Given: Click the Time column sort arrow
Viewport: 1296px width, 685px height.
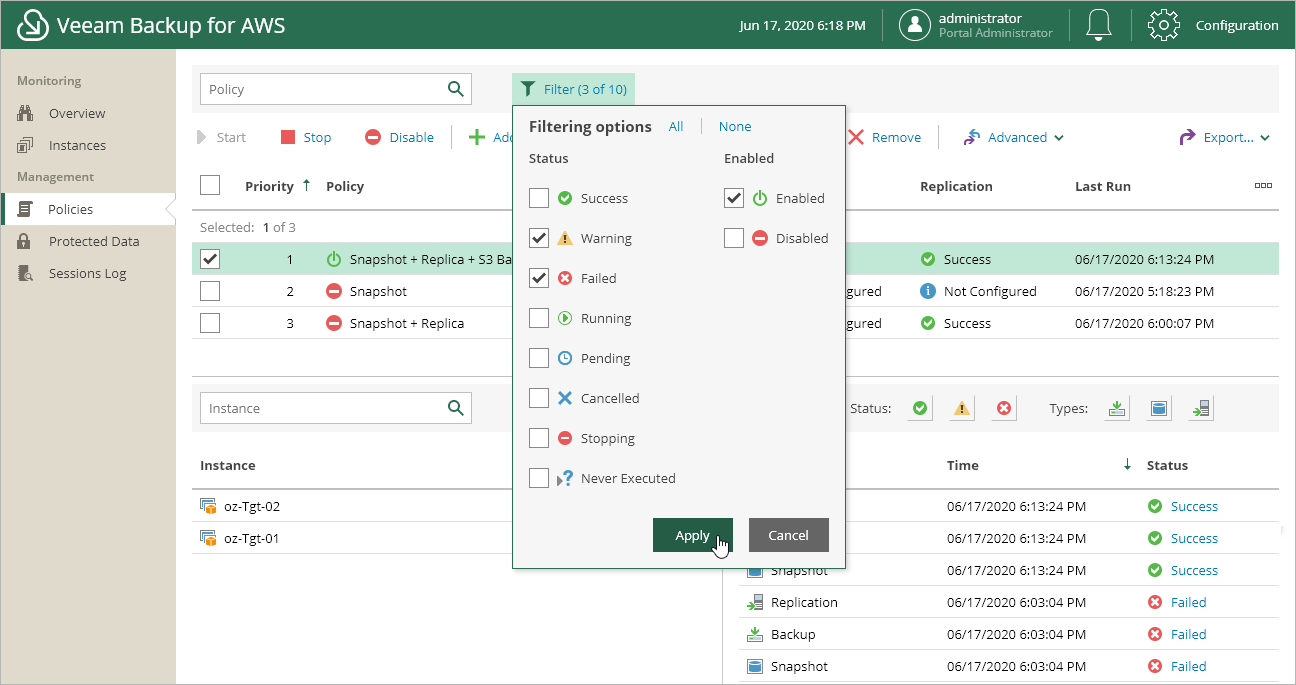Looking at the screenshot, I should point(1127,464).
